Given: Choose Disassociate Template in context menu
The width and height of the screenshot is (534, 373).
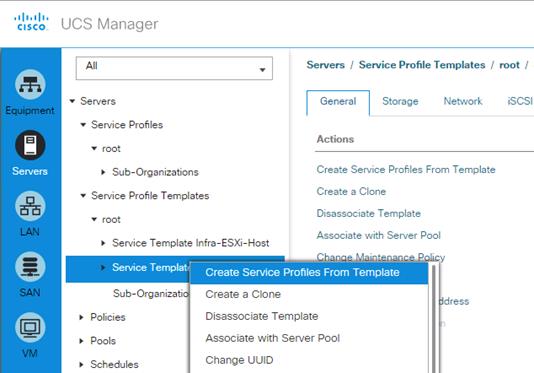Looking at the screenshot, I should pyautogui.click(x=262, y=316).
